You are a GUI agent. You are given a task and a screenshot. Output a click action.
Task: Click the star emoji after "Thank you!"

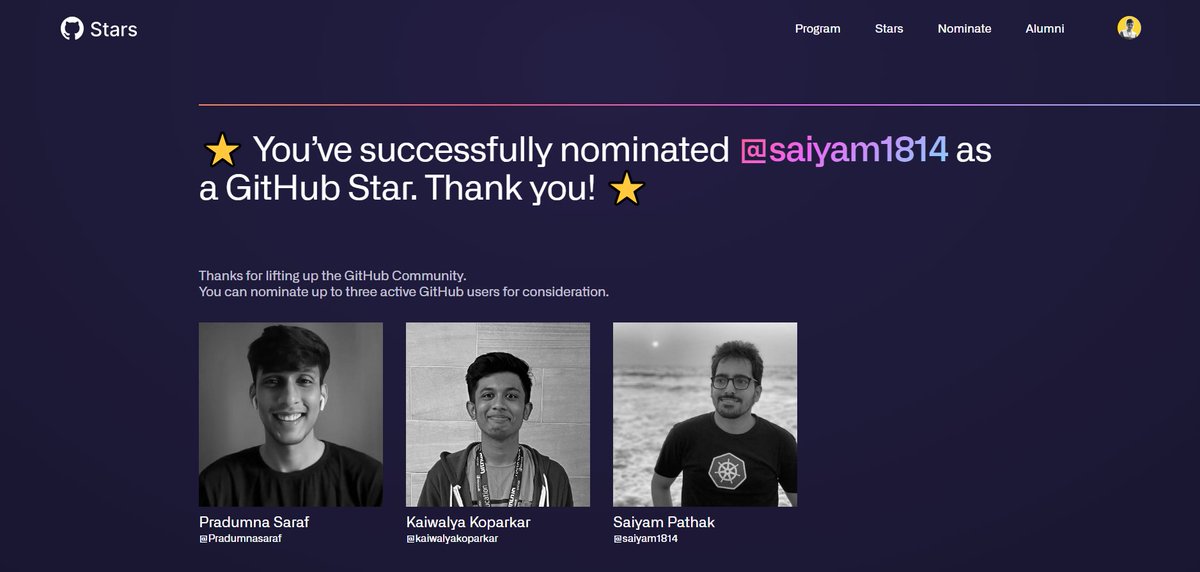(626, 188)
